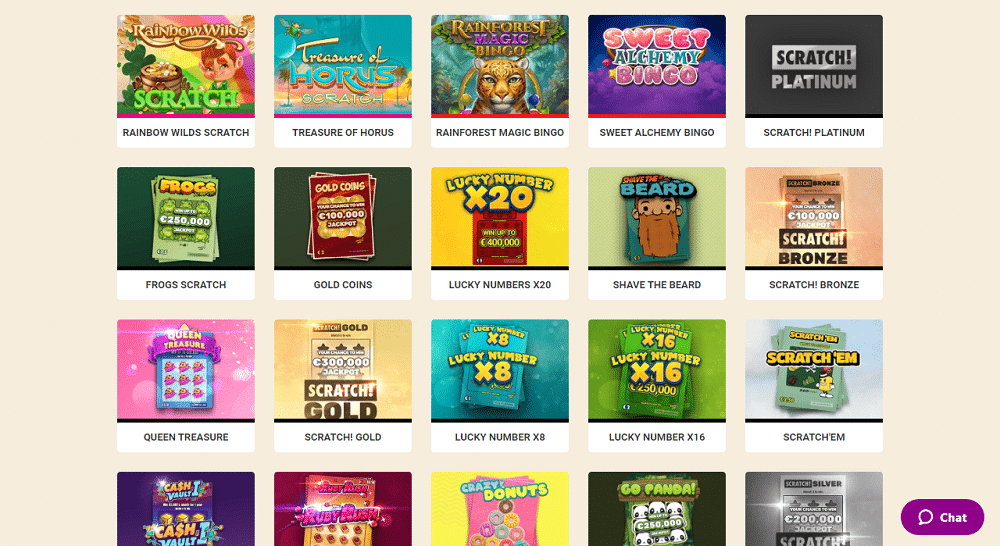This screenshot has width=1000, height=546.
Task: Launch Rainforest Magic Bingo game tile
Action: coord(499,66)
